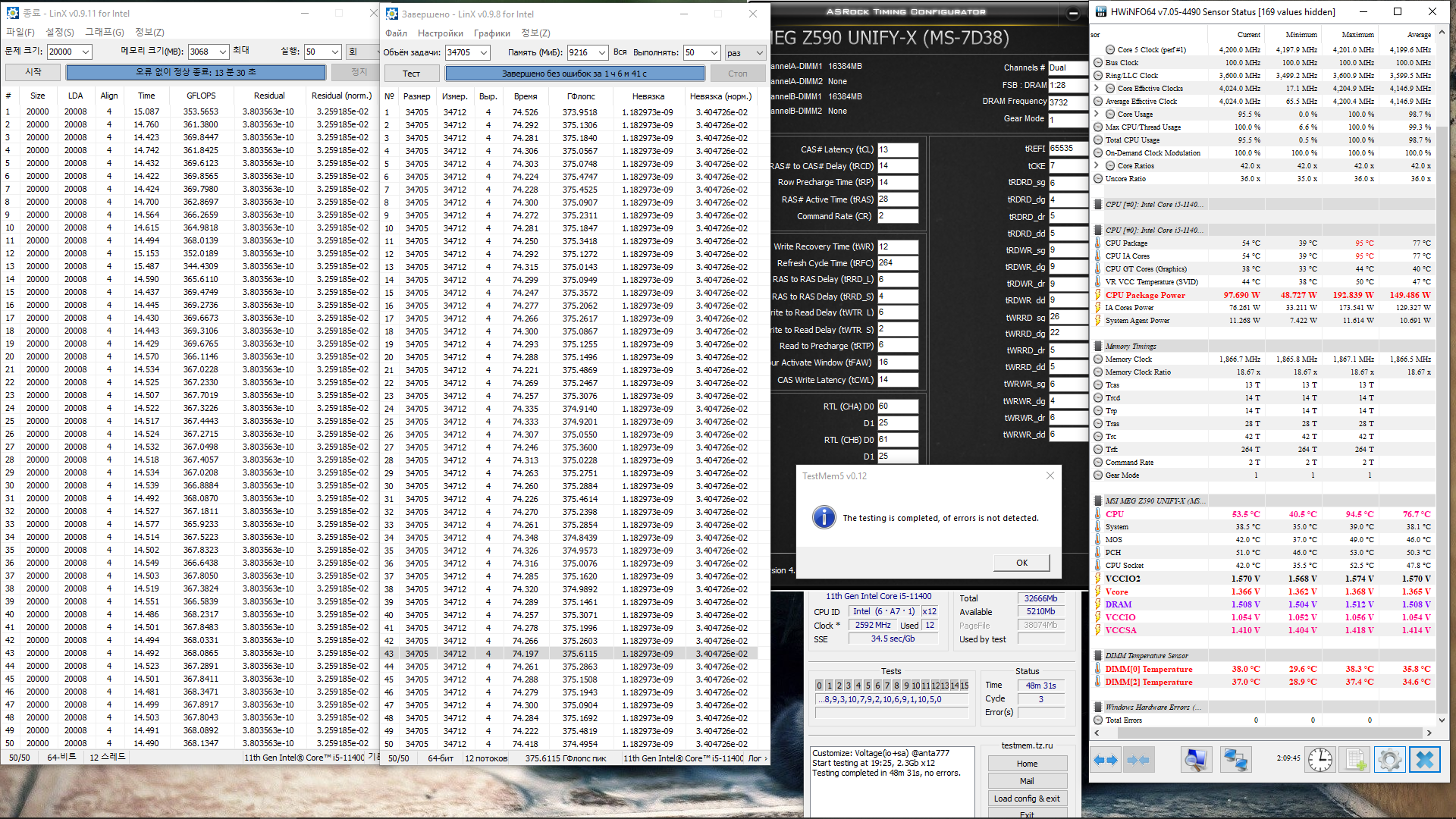Screen dimensions: 1456x819
Task: Click OK in the TestMem5 dialog
Action: 1021,563
